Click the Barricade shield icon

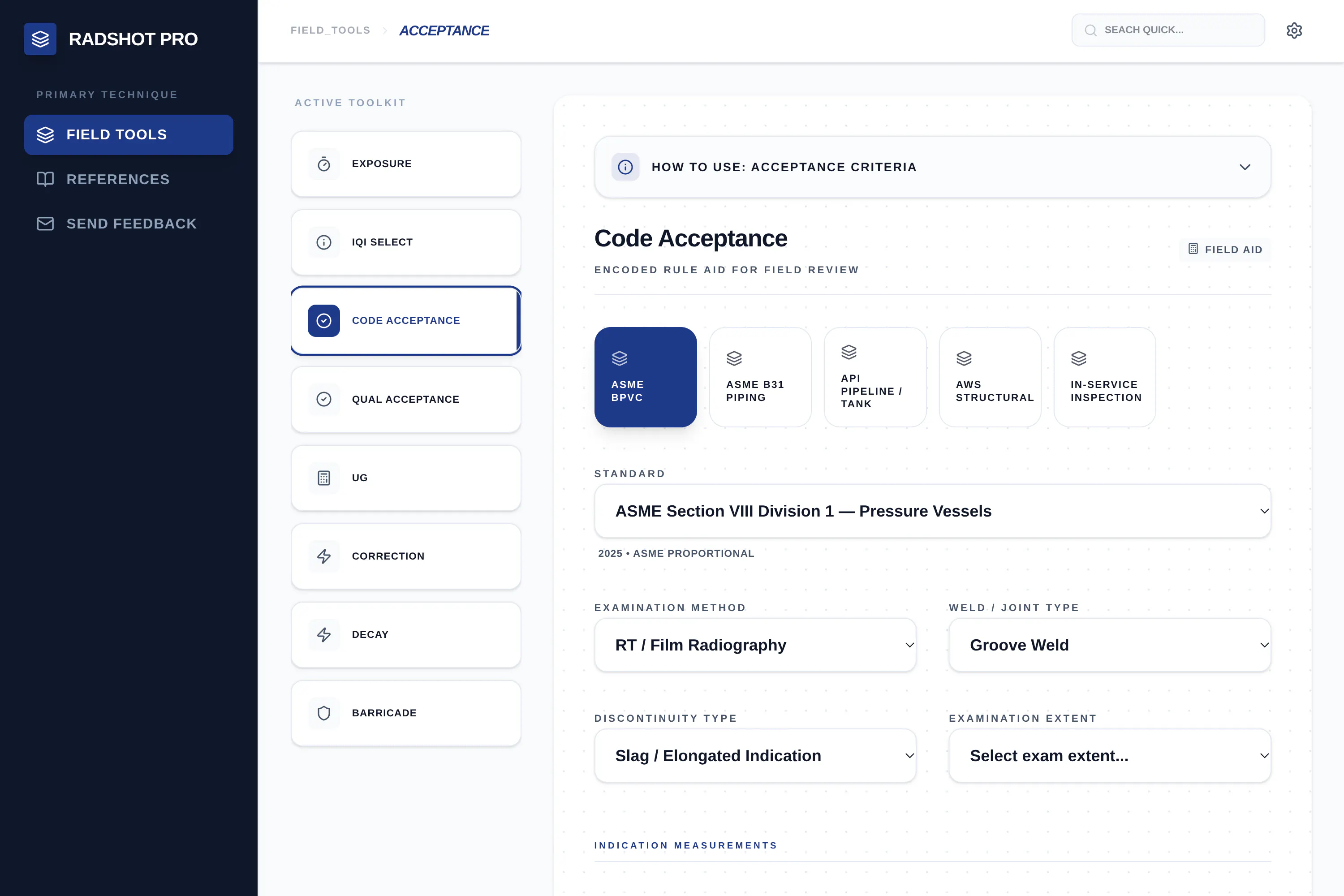tap(324, 713)
